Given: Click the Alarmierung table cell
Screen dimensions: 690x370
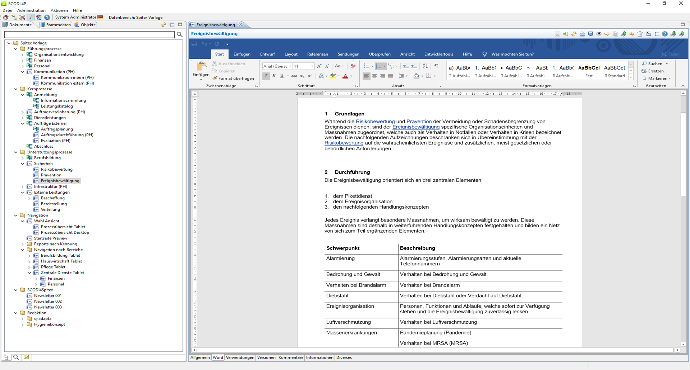Looking at the screenshot, I should click(361, 261).
